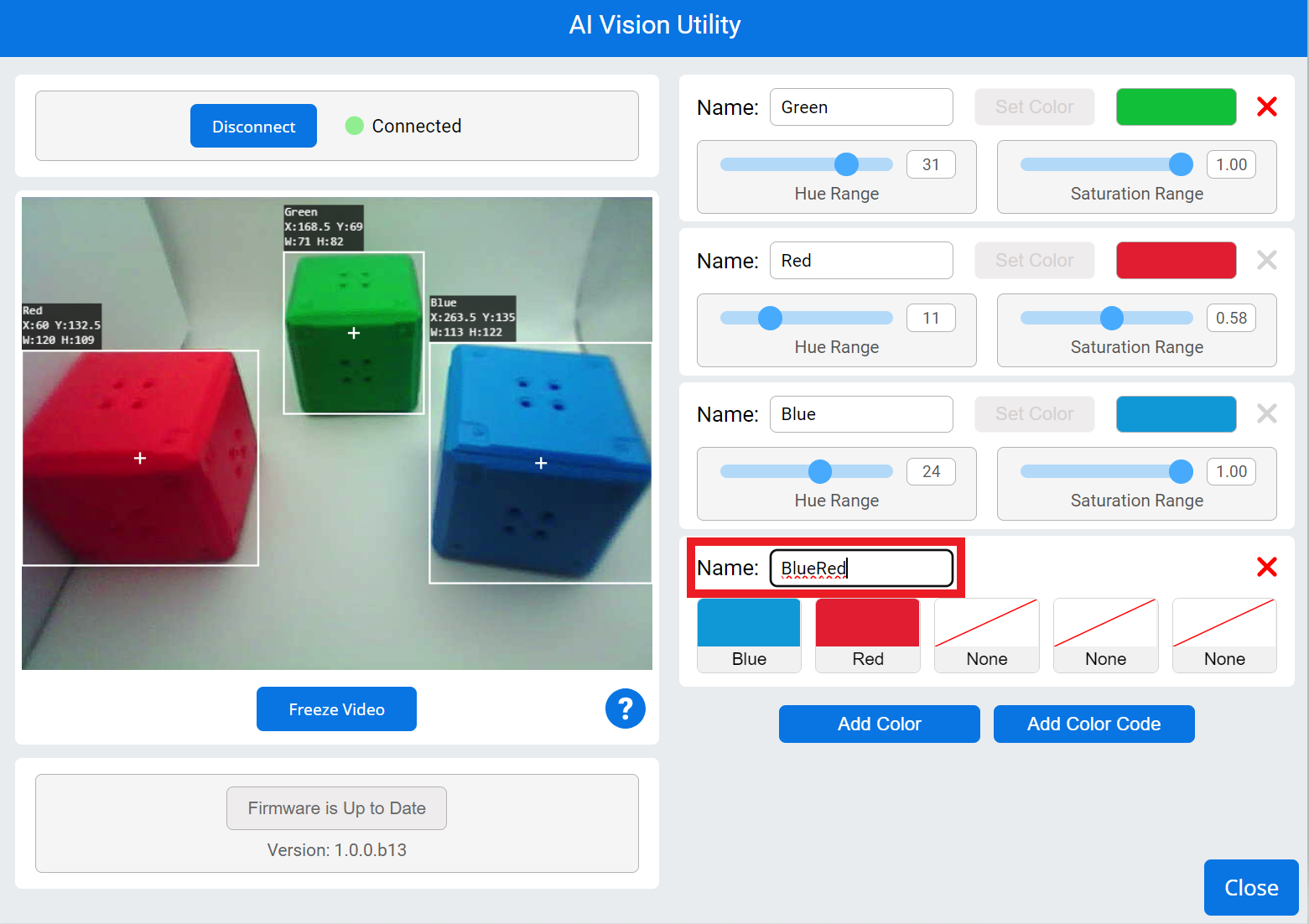Close the AI Vision Utility
Screen dimensions: 1309x924
[1251, 887]
